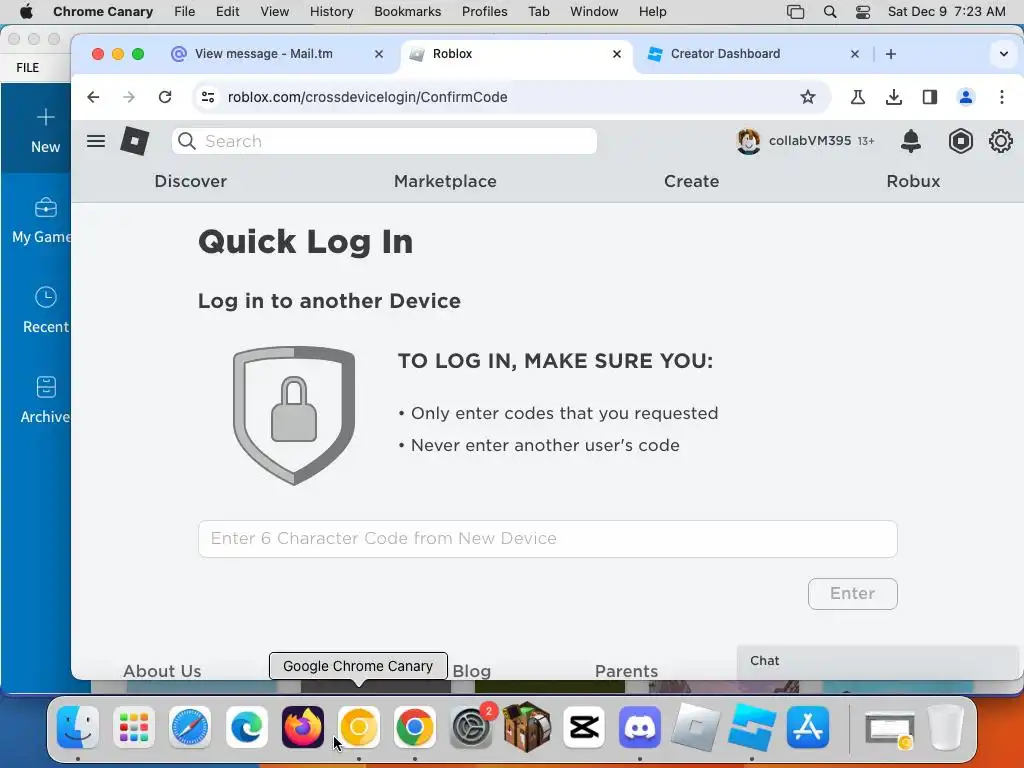Open a new tab with plus button
Viewport: 1024px width, 768px height.
click(x=891, y=54)
